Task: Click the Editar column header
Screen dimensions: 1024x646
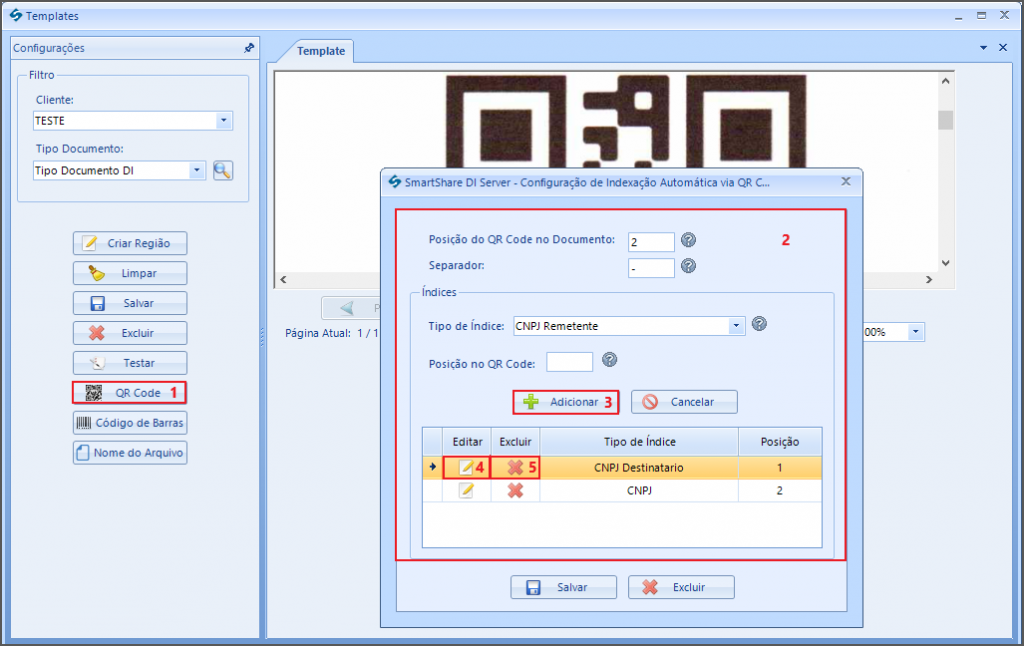Action: [467, 442]
